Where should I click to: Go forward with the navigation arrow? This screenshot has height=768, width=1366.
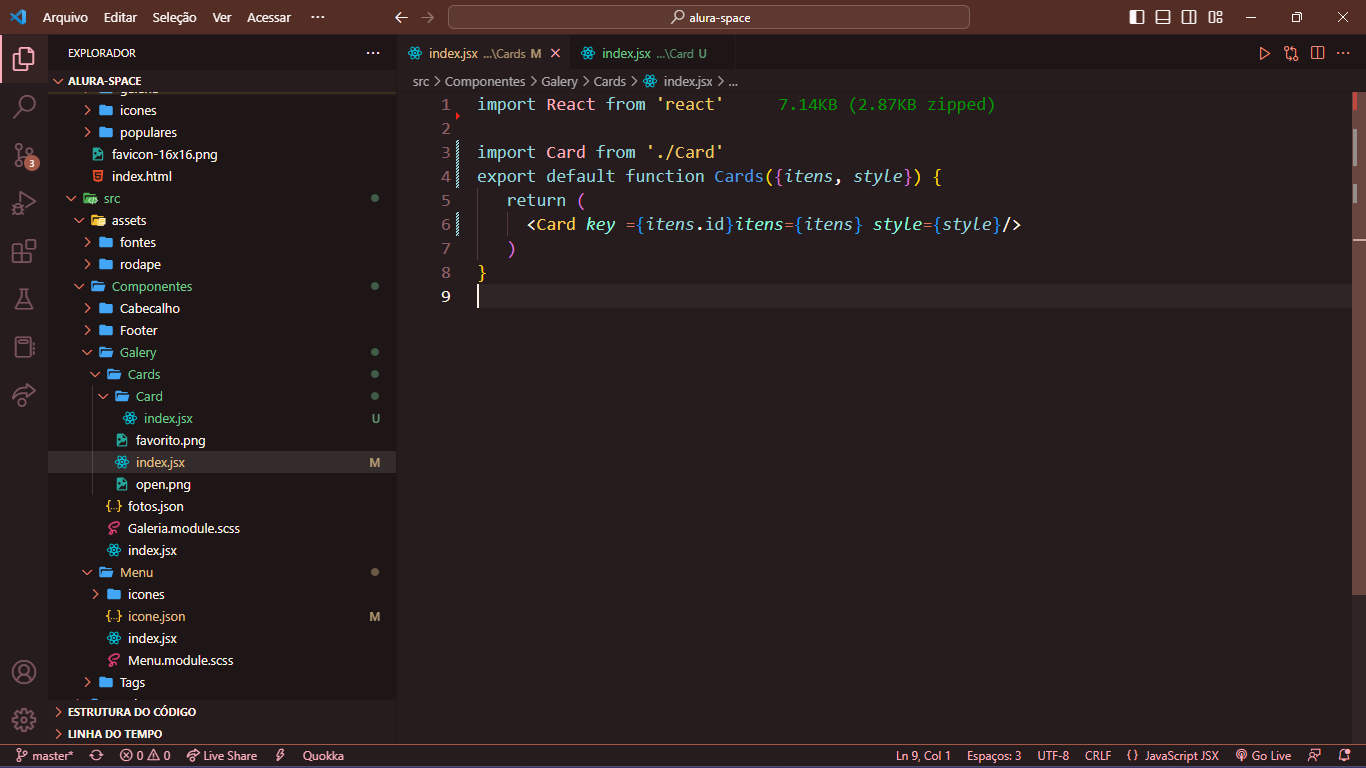[428, 18]
